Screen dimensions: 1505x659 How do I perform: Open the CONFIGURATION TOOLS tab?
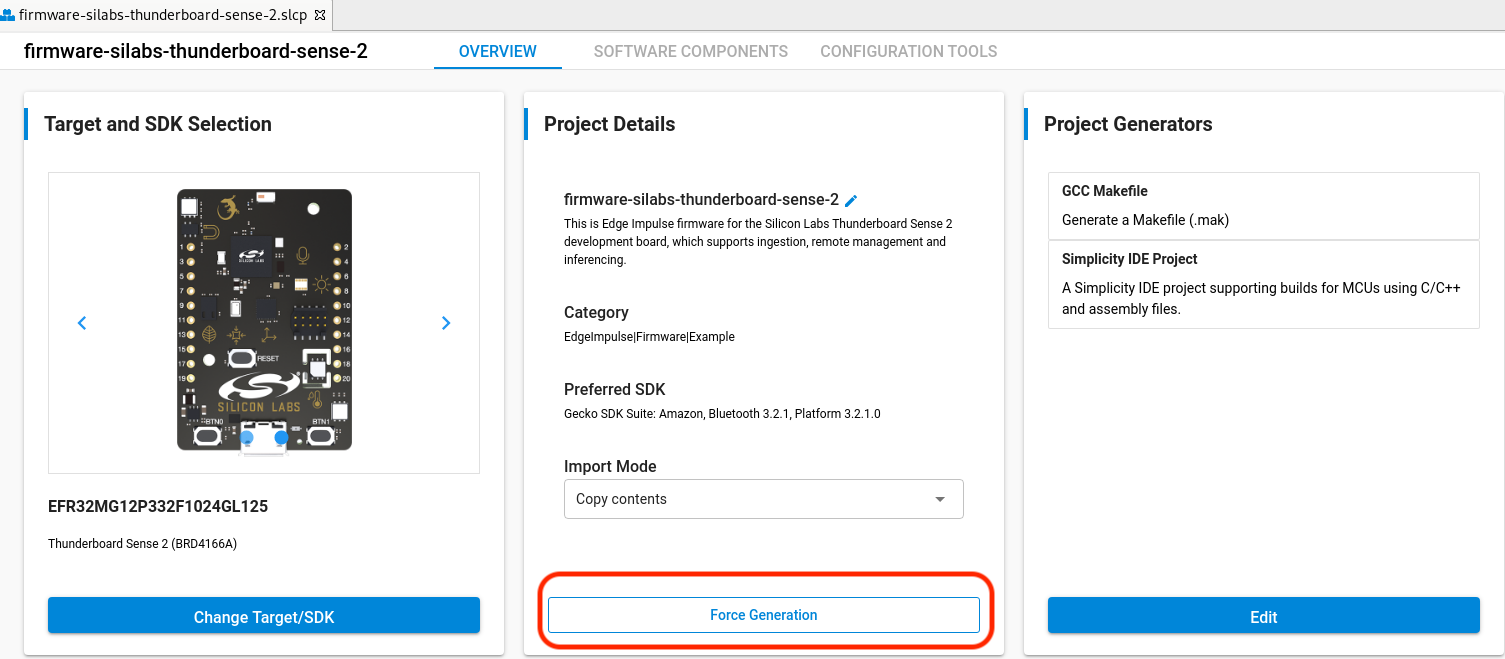909,51
